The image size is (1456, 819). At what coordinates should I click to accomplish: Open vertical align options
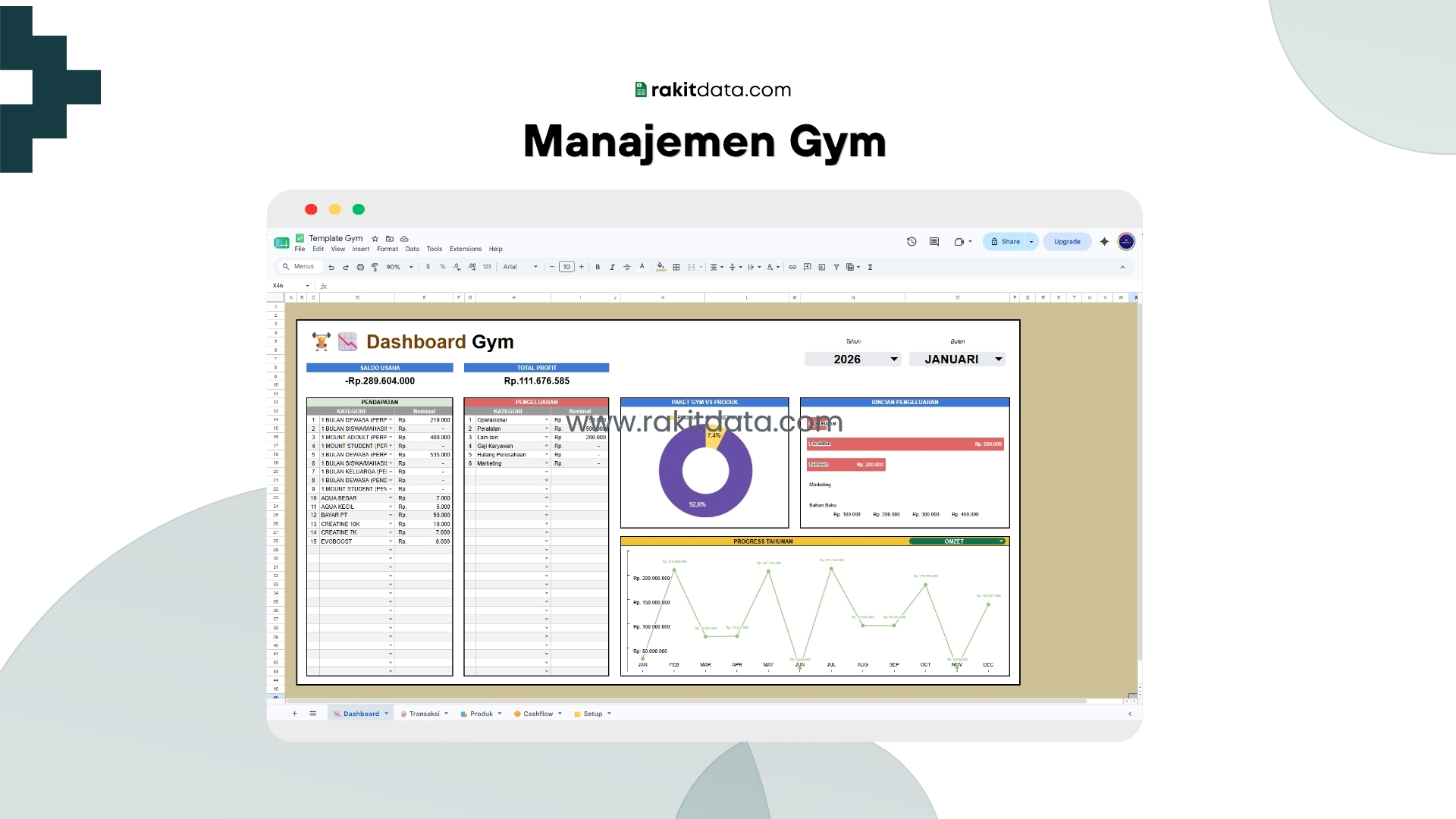(735, 267)
